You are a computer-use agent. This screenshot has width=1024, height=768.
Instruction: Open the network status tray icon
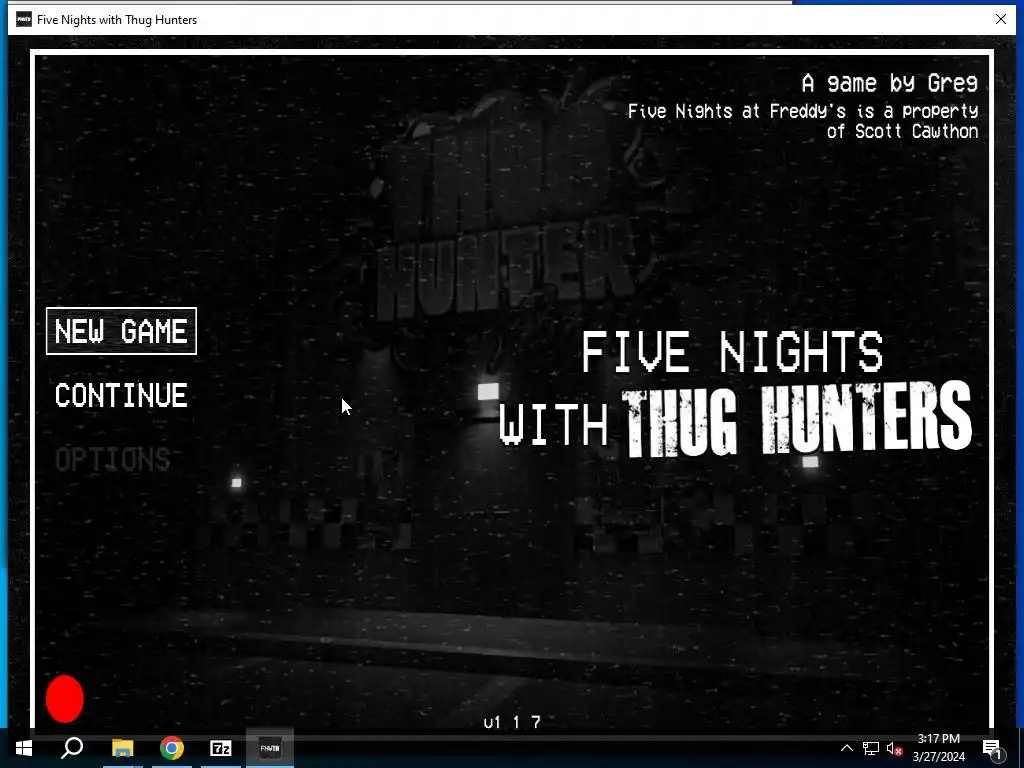coord(871,748)
